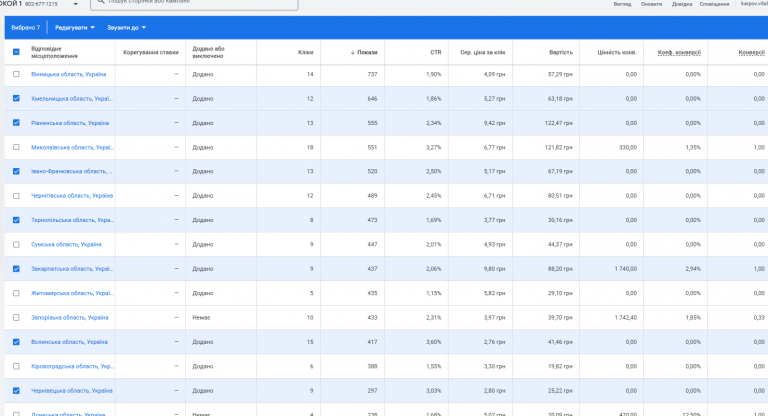The image size is (768, 416).
Task: Open the Рівненська область, Україна link
Action: point(70,123)
